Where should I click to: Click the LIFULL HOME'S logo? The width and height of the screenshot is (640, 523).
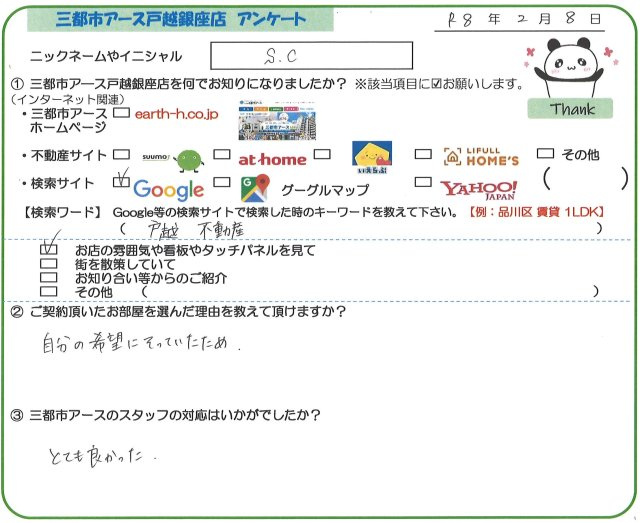[481, 157]
